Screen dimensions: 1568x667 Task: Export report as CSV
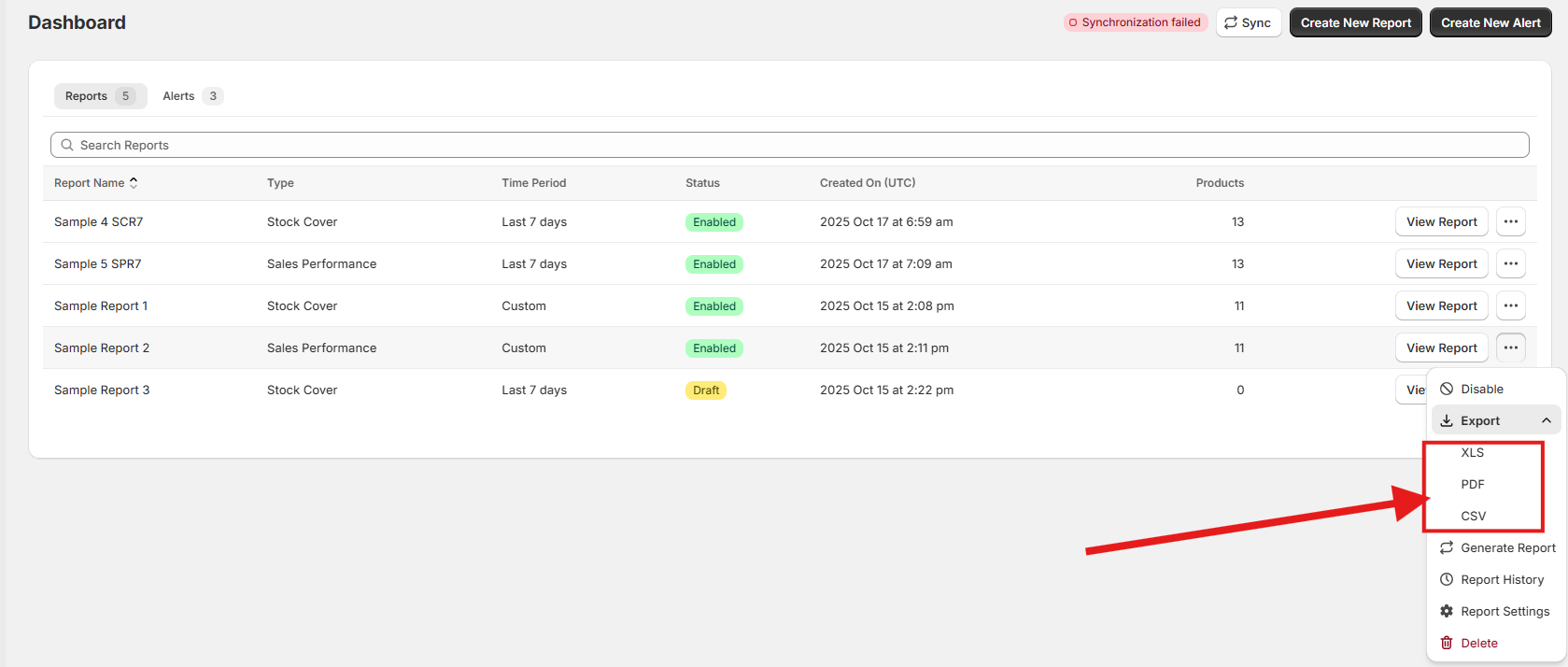[1473, 516]
